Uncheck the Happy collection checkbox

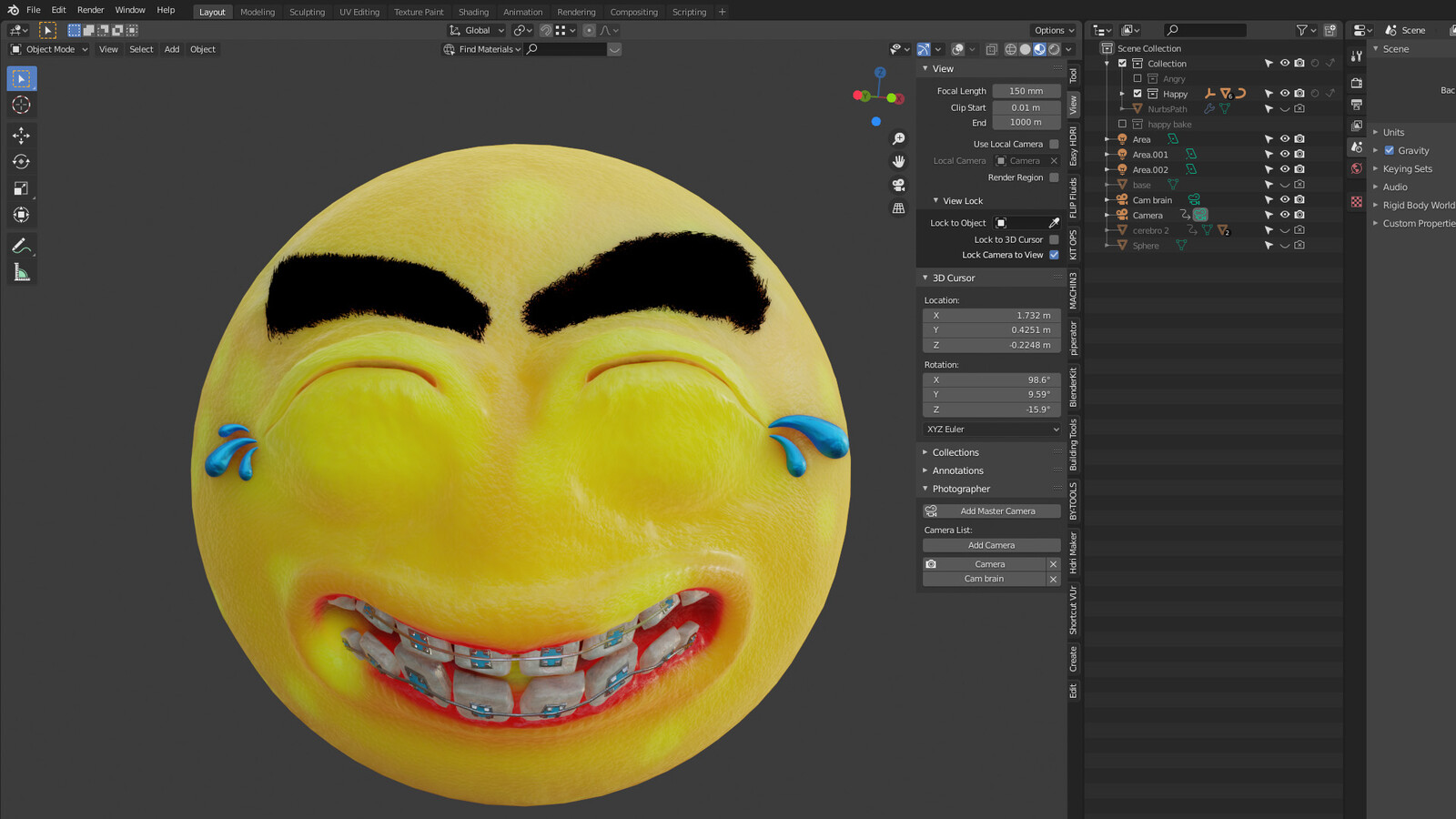pos(1137,94)
